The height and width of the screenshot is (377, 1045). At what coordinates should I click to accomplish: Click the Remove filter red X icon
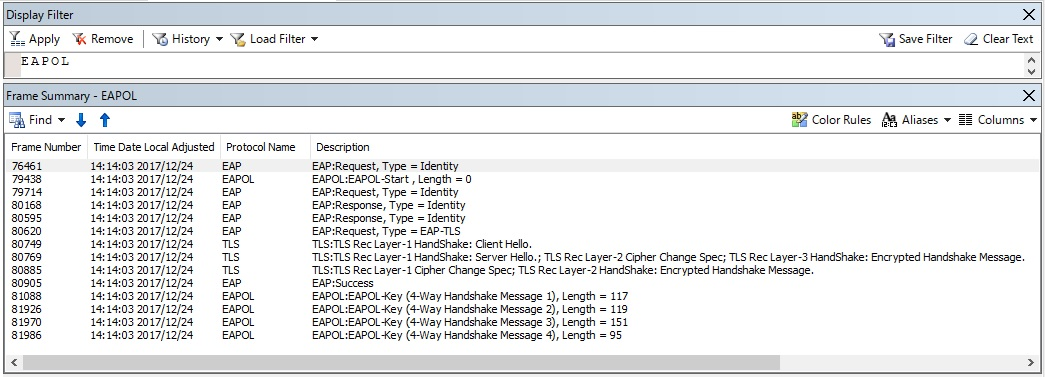80,39
